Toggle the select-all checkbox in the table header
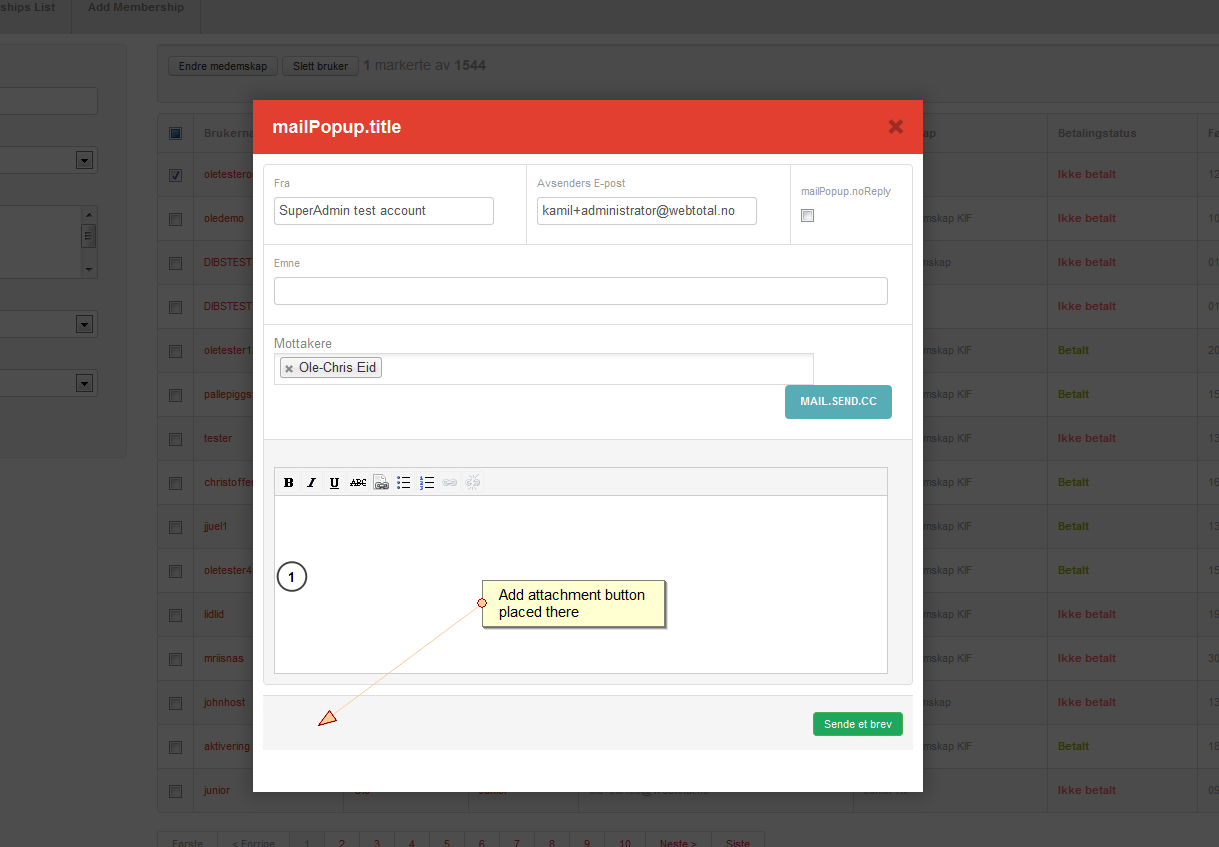 click(x=176, y=133)
